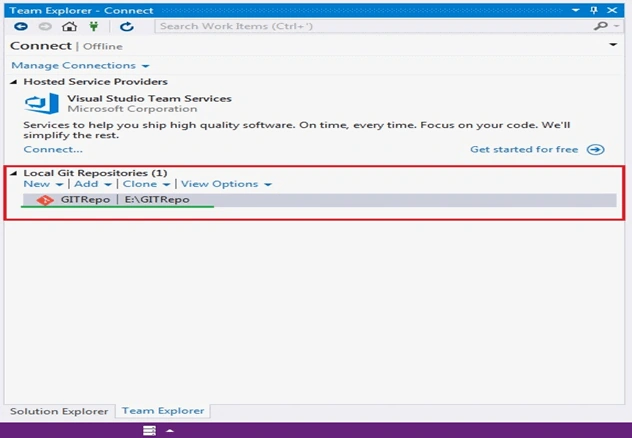Collapse Hosted Service Providers section
Viewport: 632px width, 438px height.
pos(14,82)
